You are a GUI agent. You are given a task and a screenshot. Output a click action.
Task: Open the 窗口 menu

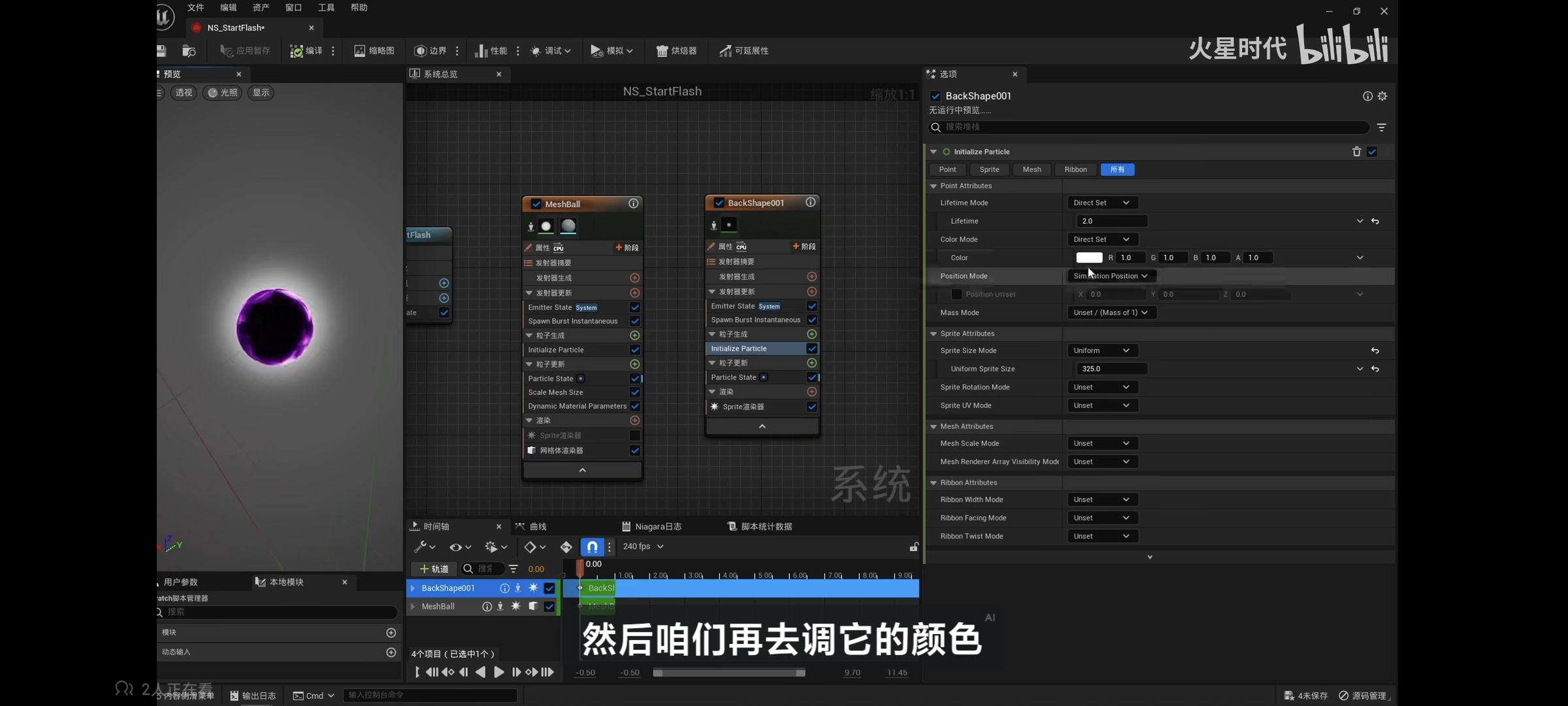pyautogui.click(x=293, y=8)
